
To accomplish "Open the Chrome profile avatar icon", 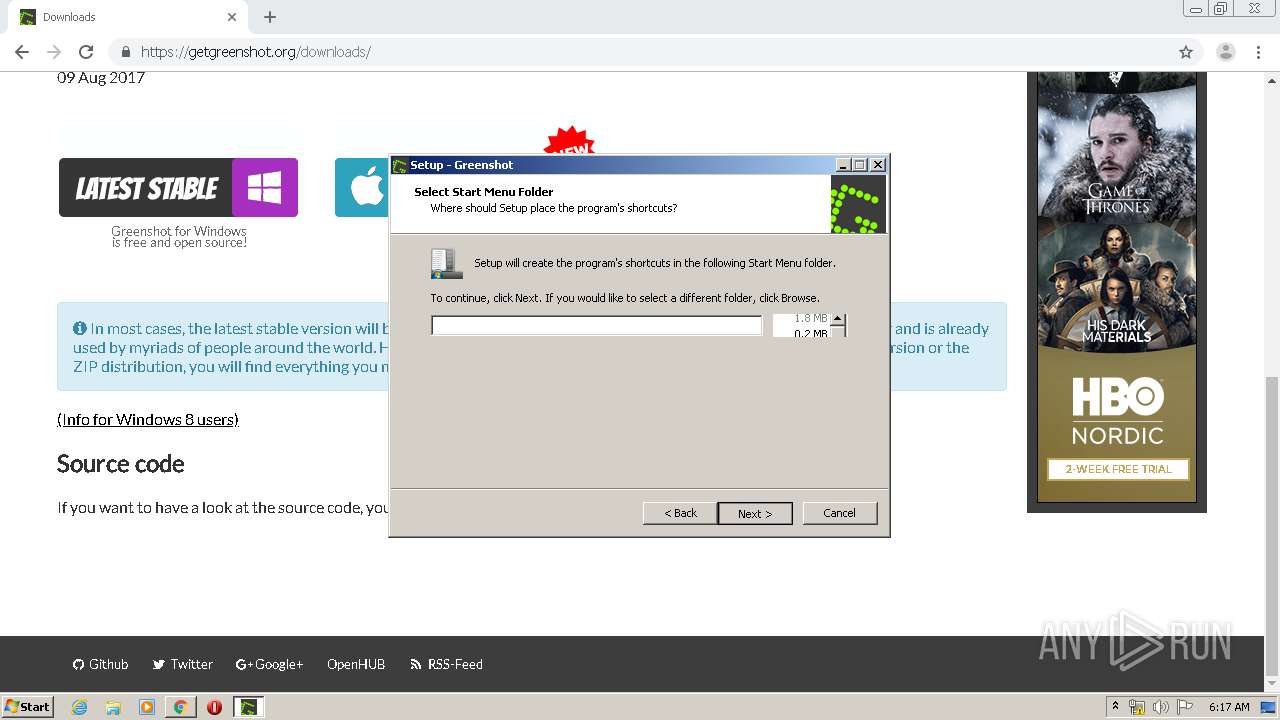I will pyautogui.click(x=1226, y=52).
